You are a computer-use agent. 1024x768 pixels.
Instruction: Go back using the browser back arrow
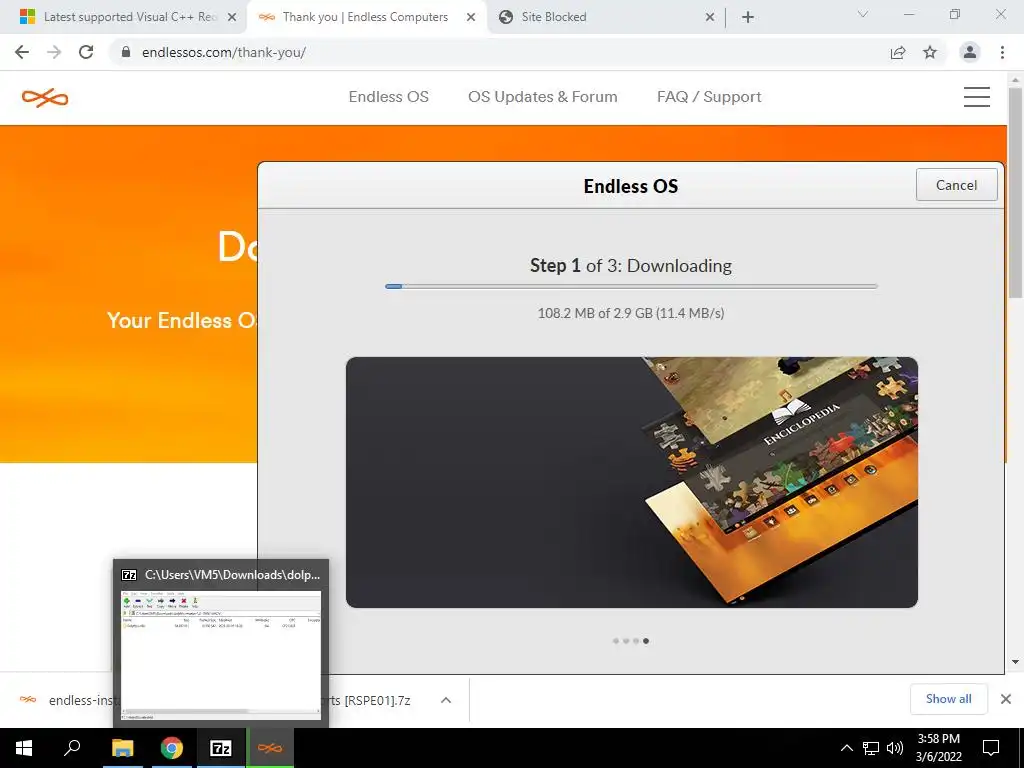pyautogui.click(x=22, y=52)
